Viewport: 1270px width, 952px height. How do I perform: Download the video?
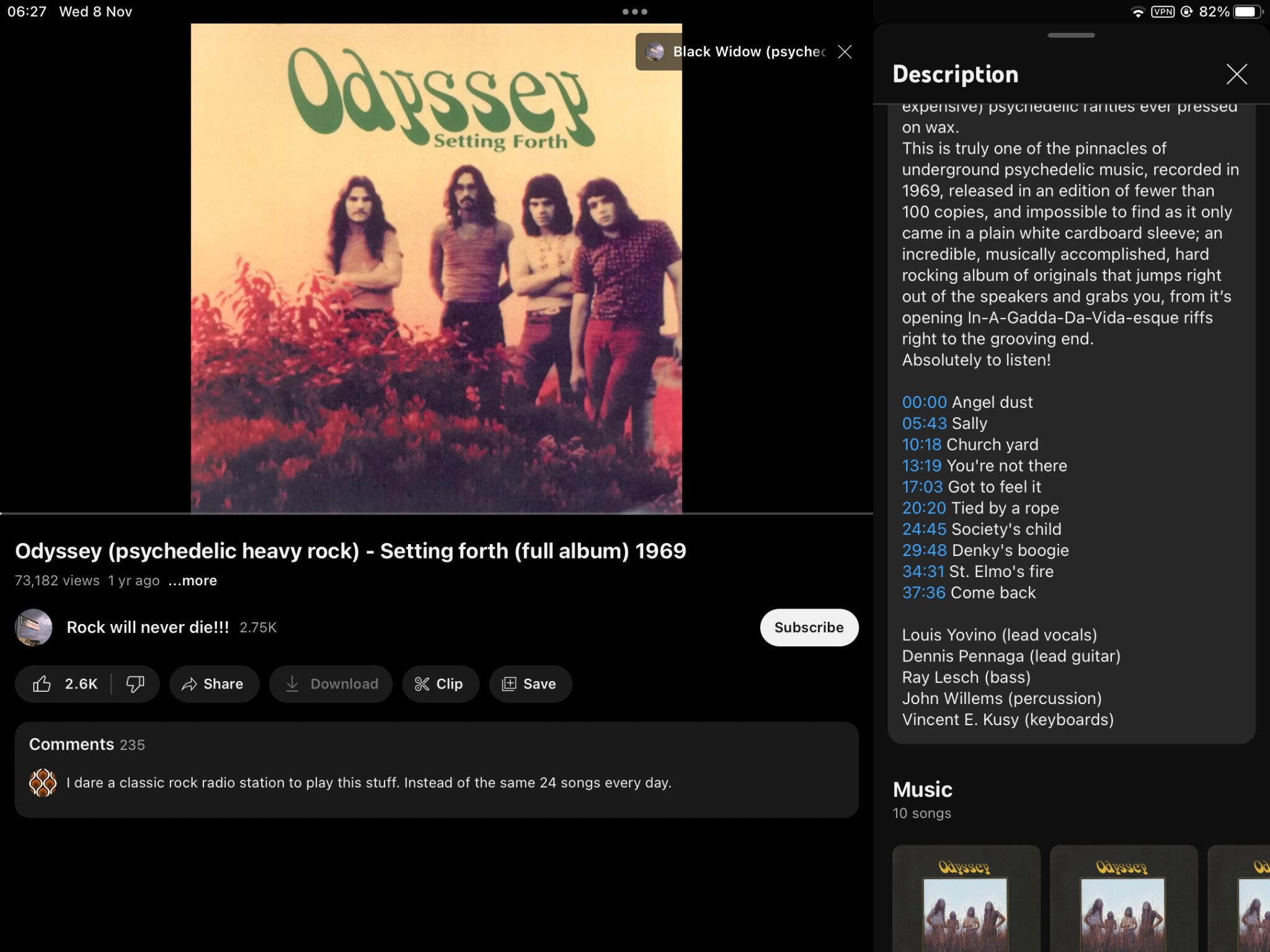tap(331, 684)
